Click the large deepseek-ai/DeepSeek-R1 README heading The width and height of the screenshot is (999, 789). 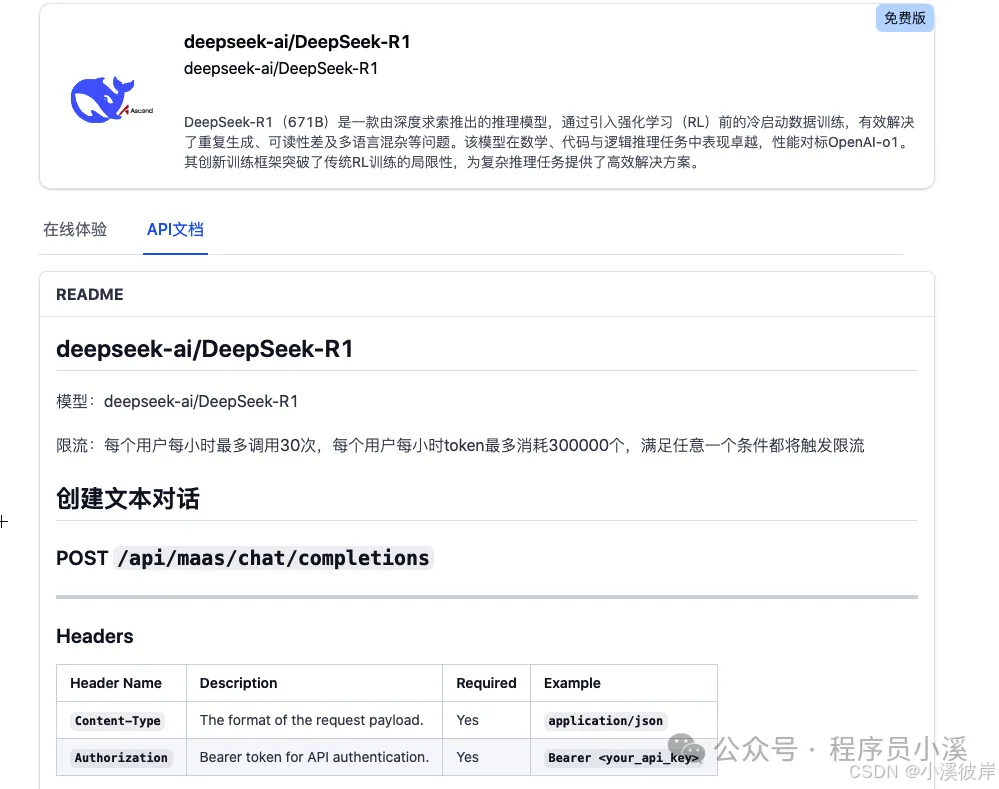[205, 349]
